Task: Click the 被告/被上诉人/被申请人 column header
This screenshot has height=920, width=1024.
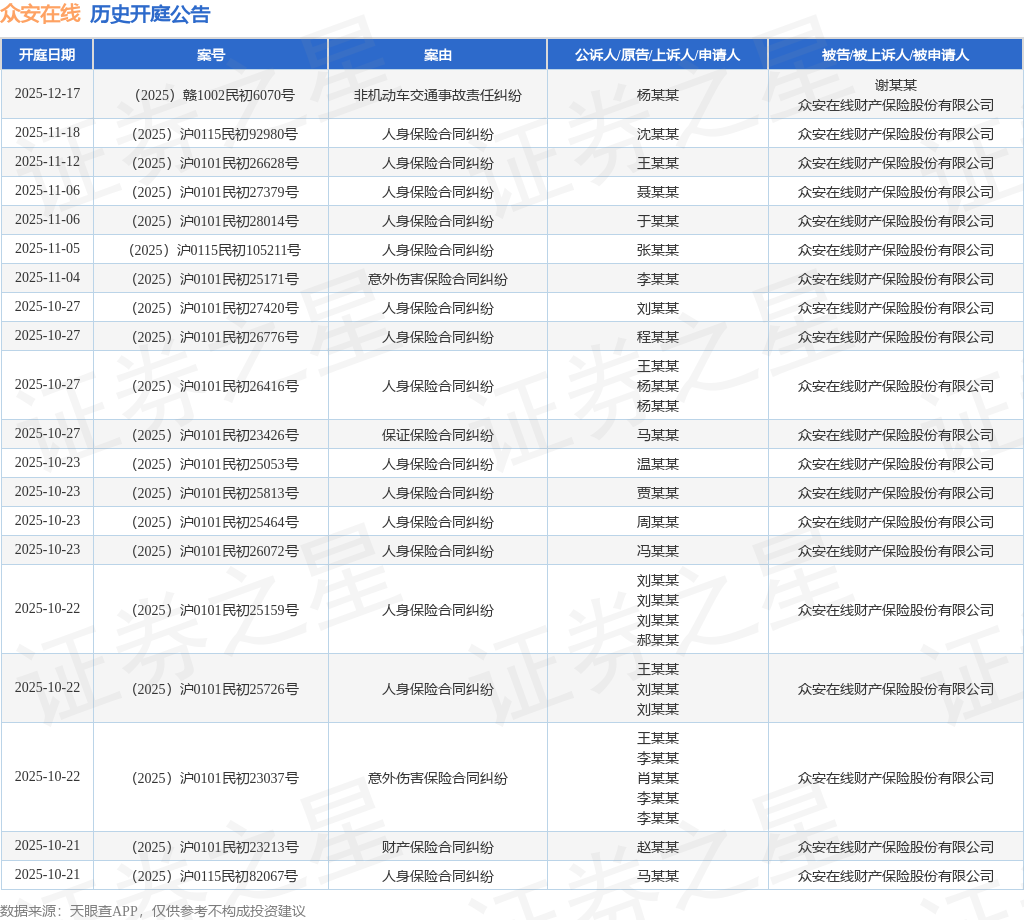Action: pyautogui.click(x=895, y=55)
